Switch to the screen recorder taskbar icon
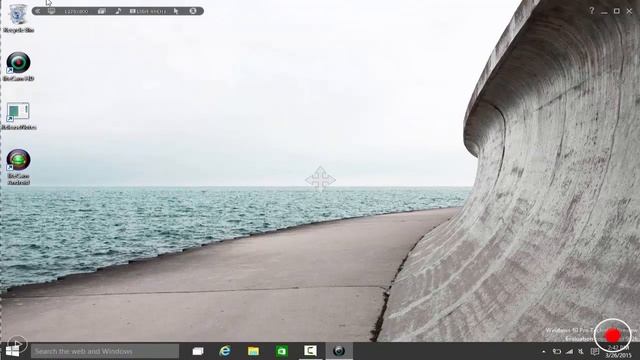 click(x=339, y=351)
